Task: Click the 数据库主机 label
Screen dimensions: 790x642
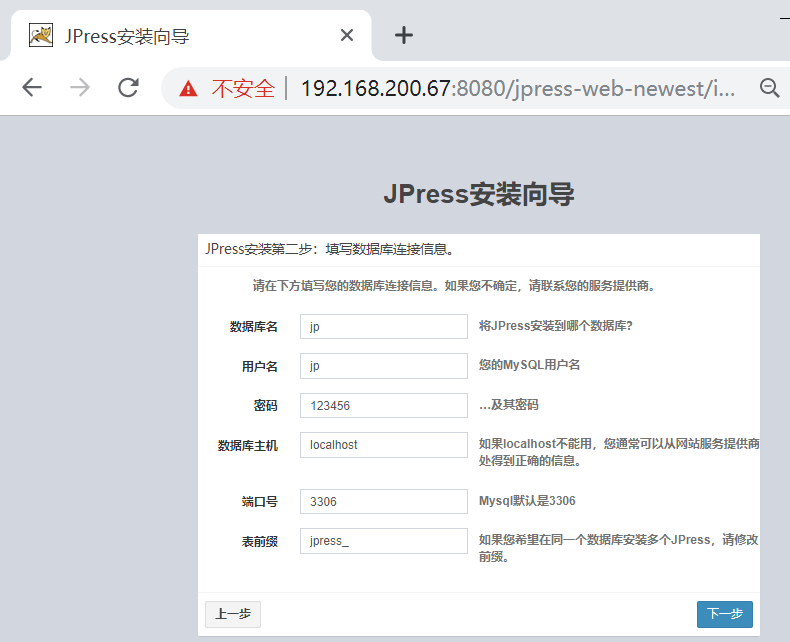Action: click(x=247, y=445)
